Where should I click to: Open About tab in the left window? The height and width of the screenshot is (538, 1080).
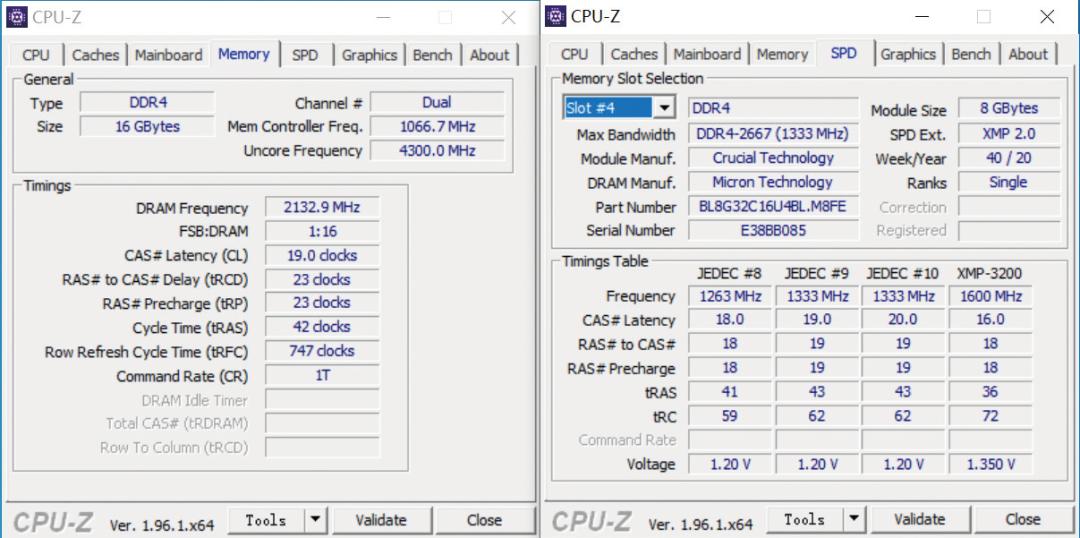(490, 55)
